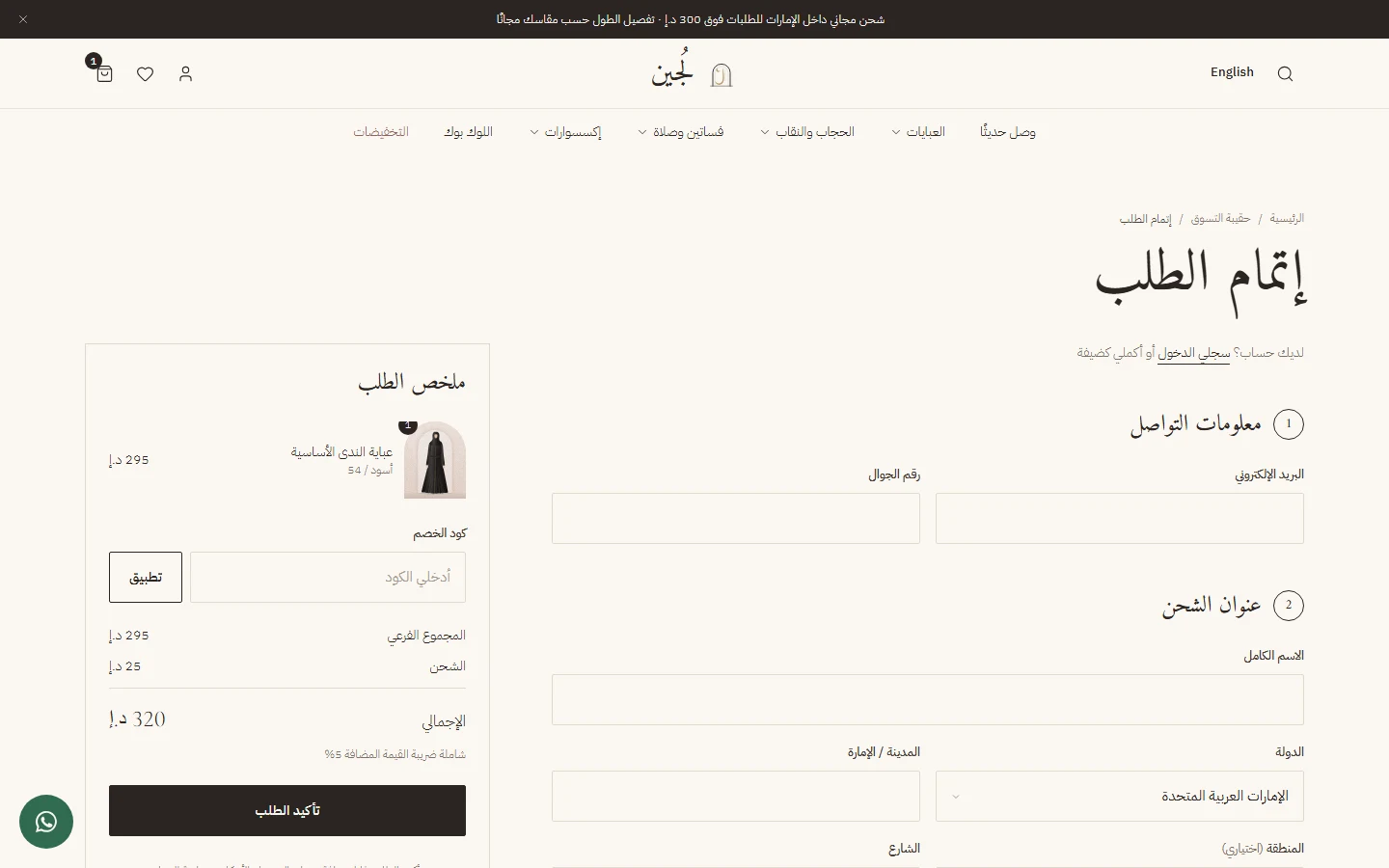The height and width of the screenshot is (868, 1389).
Task: Focus the البريد الإلكتروني email field
Action: click(1120, 519)
